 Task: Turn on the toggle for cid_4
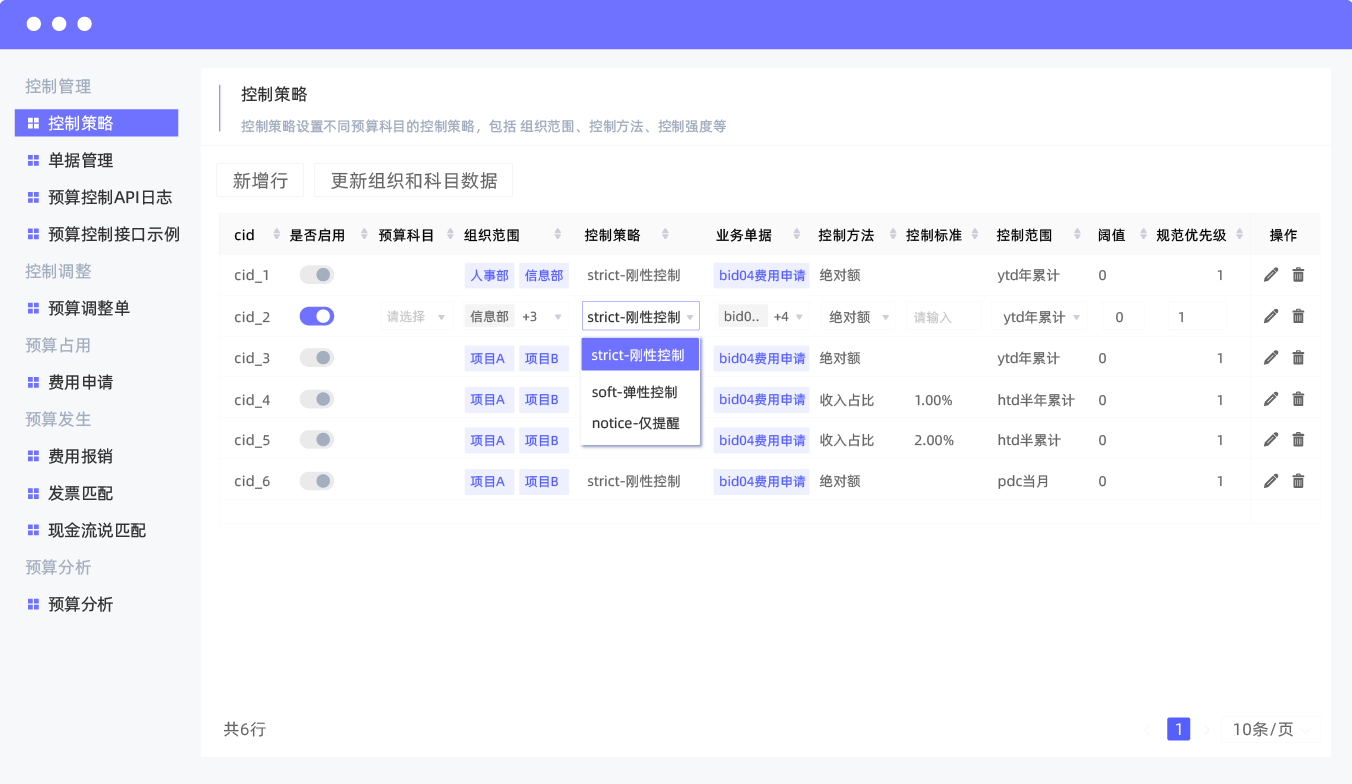point(317,399)
